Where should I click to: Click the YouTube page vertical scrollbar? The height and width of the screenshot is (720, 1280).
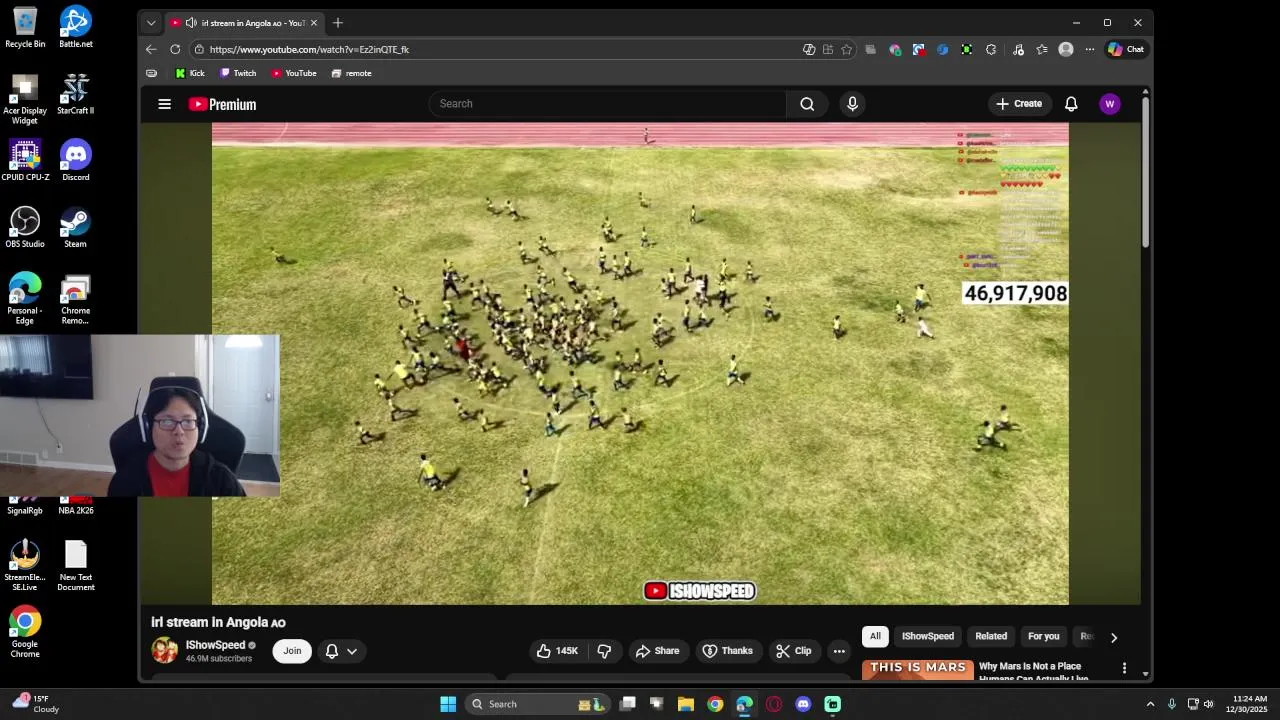[x=1145, y=170]
